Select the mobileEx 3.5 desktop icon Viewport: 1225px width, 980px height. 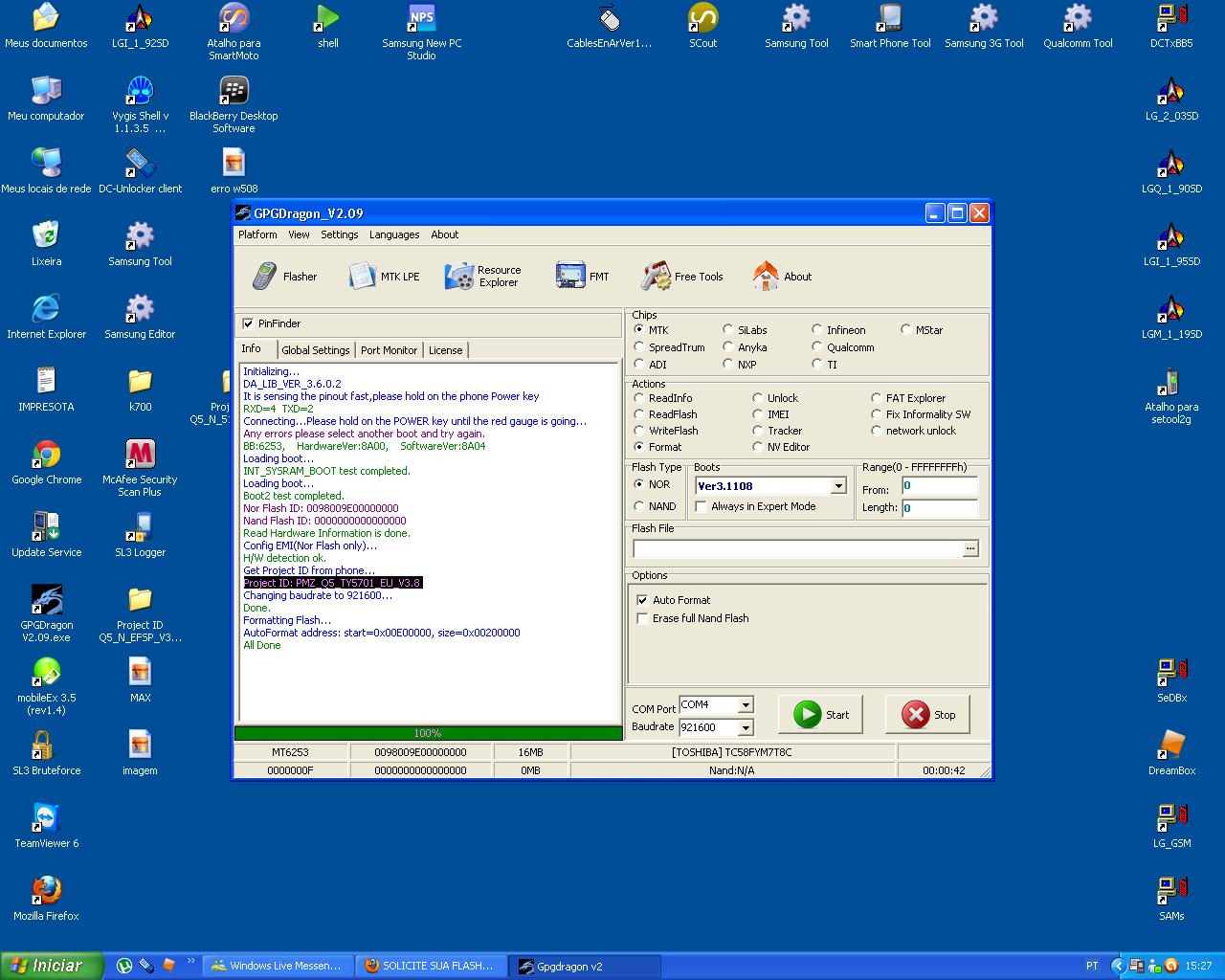(46, 686)
